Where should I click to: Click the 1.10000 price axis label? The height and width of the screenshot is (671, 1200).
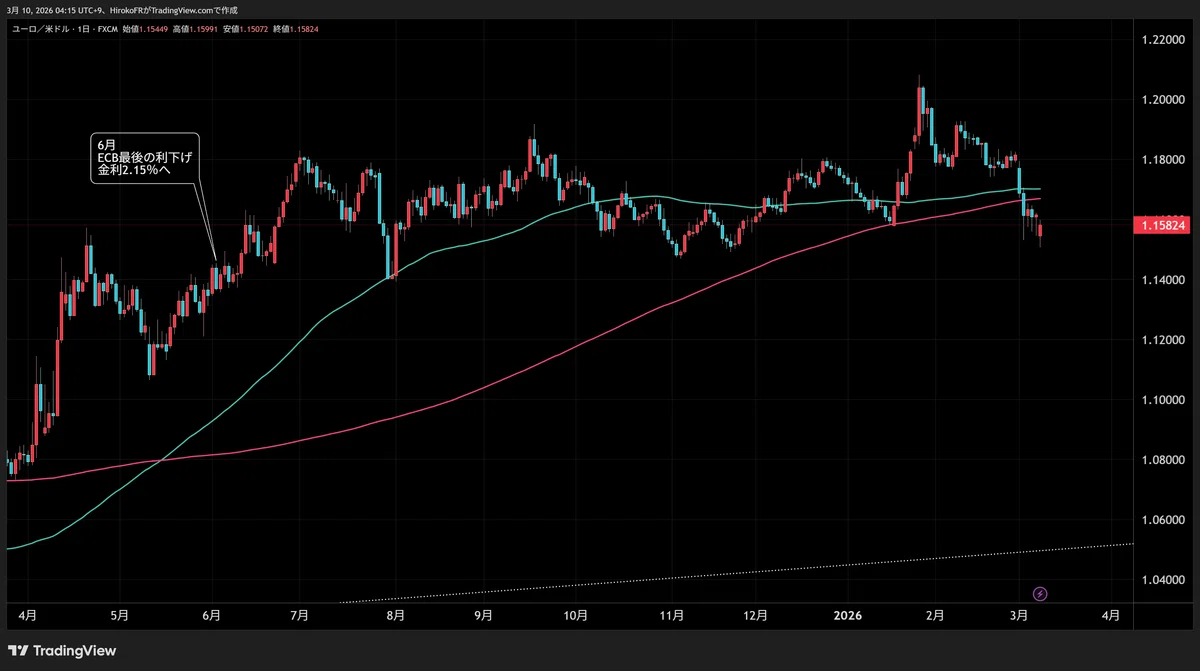1163,400
